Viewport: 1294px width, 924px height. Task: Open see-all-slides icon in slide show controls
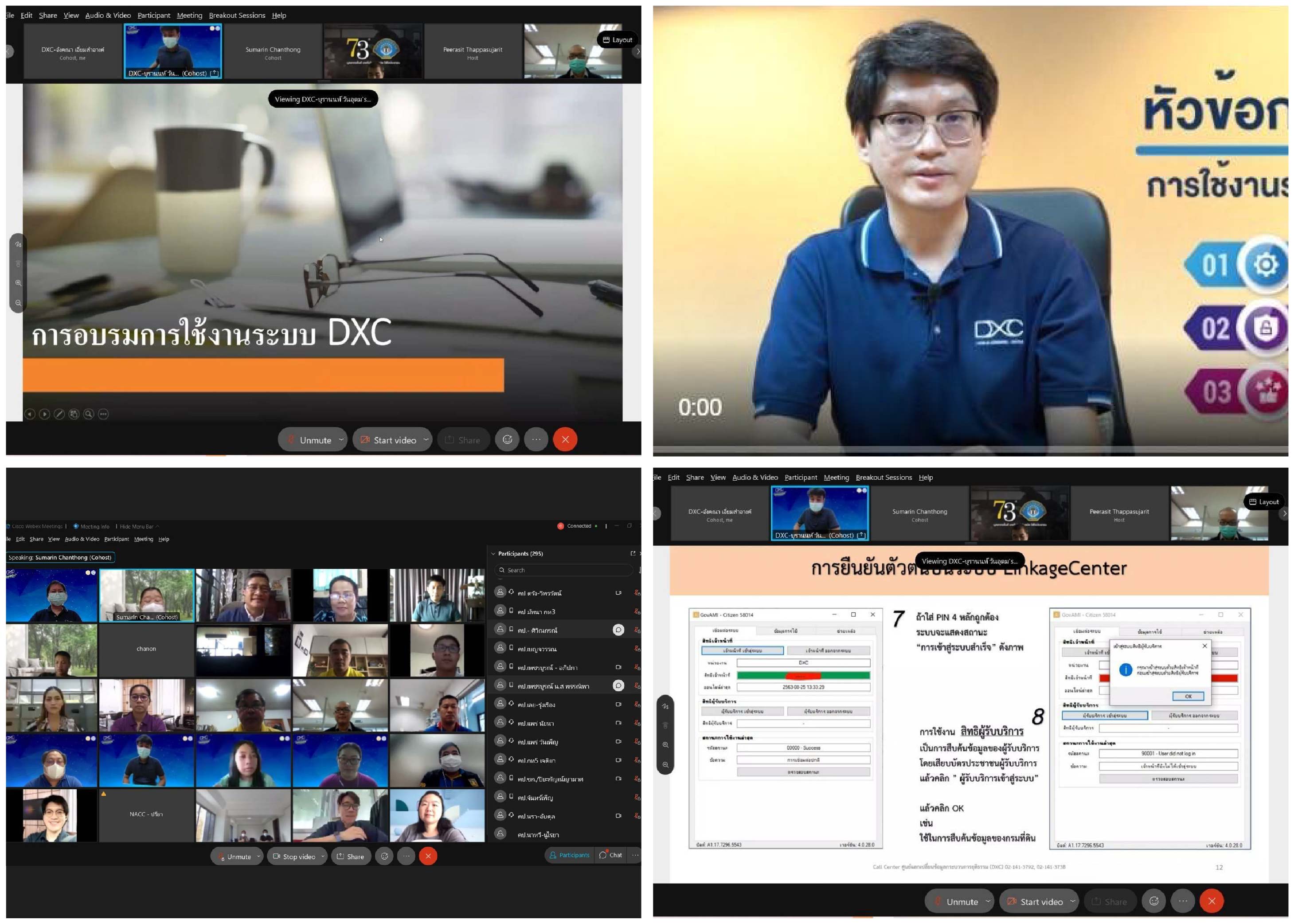pyautogui.click(x=74, y=414)
